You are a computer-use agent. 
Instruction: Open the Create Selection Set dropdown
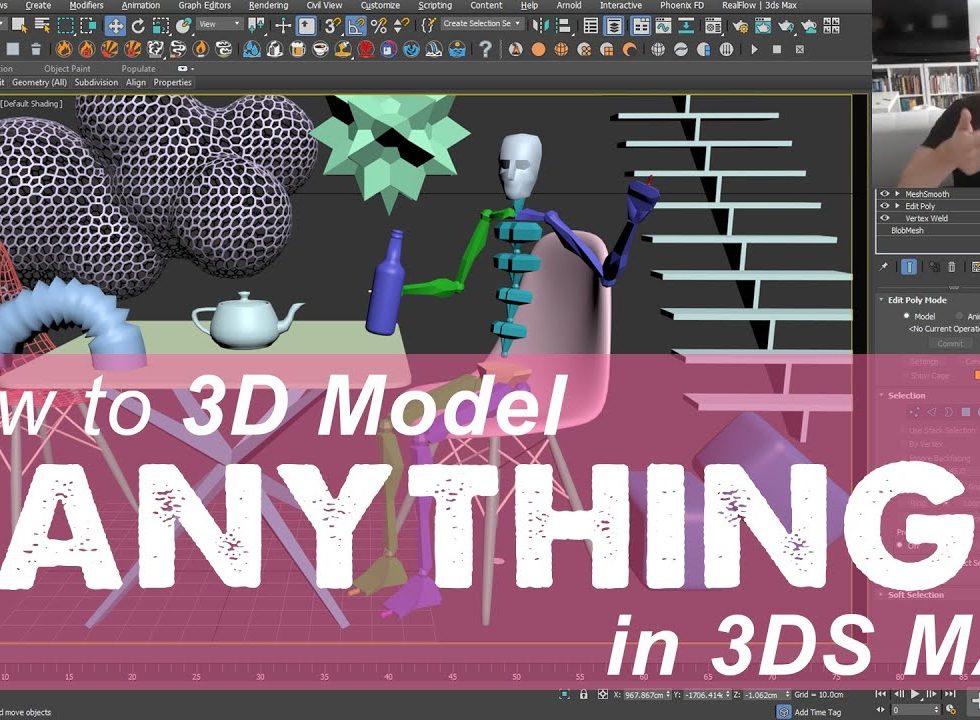click(481, 24)
